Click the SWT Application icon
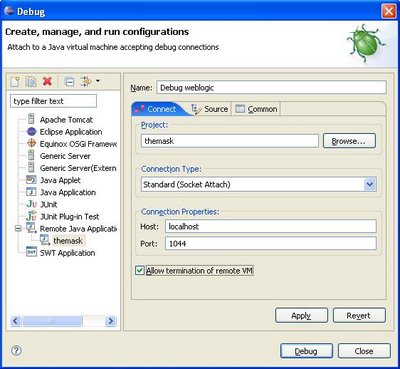Image resolution: width=400 pixels, height=369 pixels. point(31,252)
